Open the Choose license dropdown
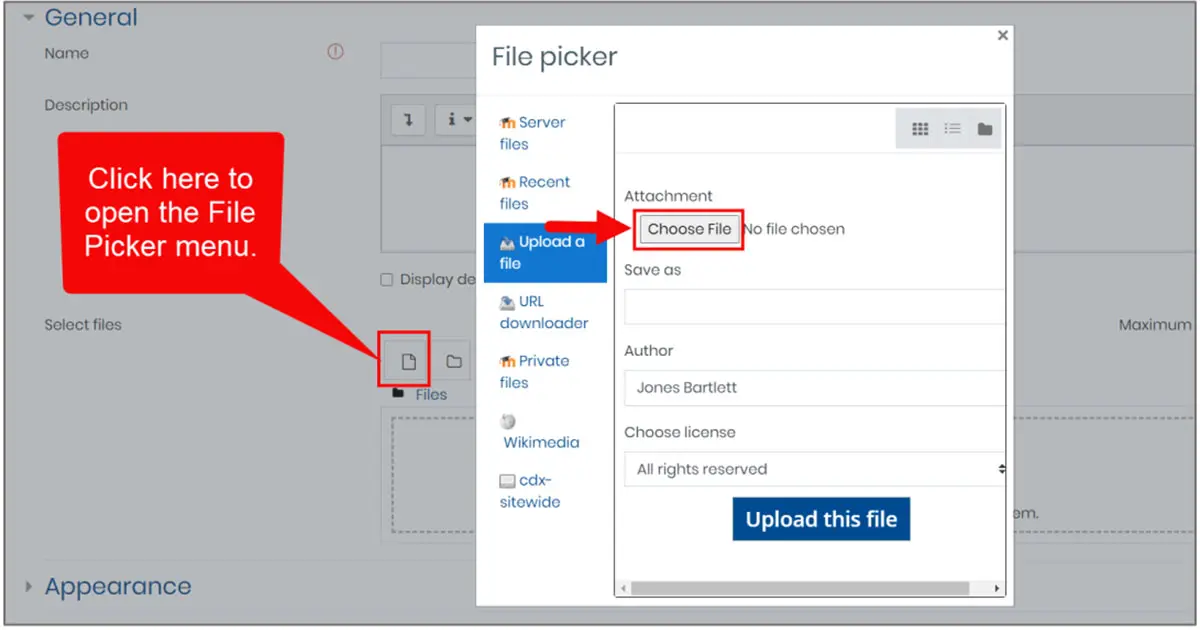 click(x=812, y=469)
